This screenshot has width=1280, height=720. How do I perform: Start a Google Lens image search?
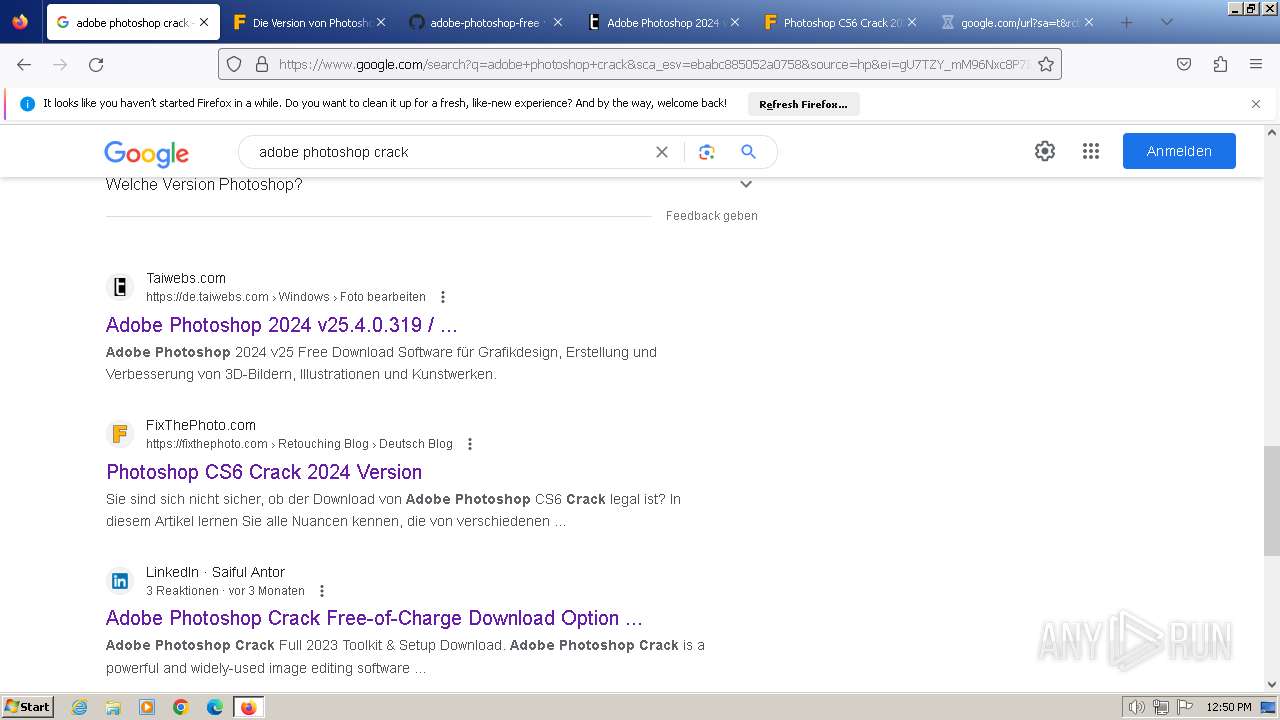707,152
